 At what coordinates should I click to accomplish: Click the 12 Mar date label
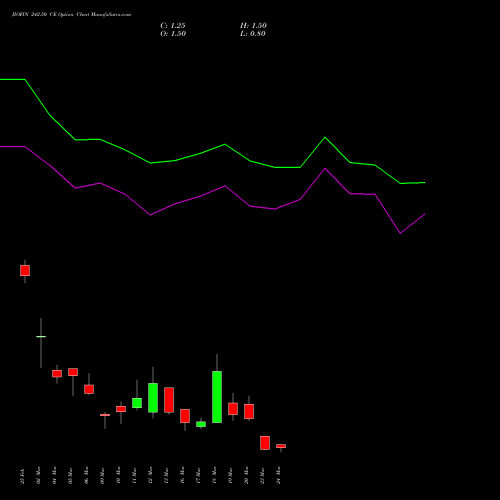[x=150, y=475]
